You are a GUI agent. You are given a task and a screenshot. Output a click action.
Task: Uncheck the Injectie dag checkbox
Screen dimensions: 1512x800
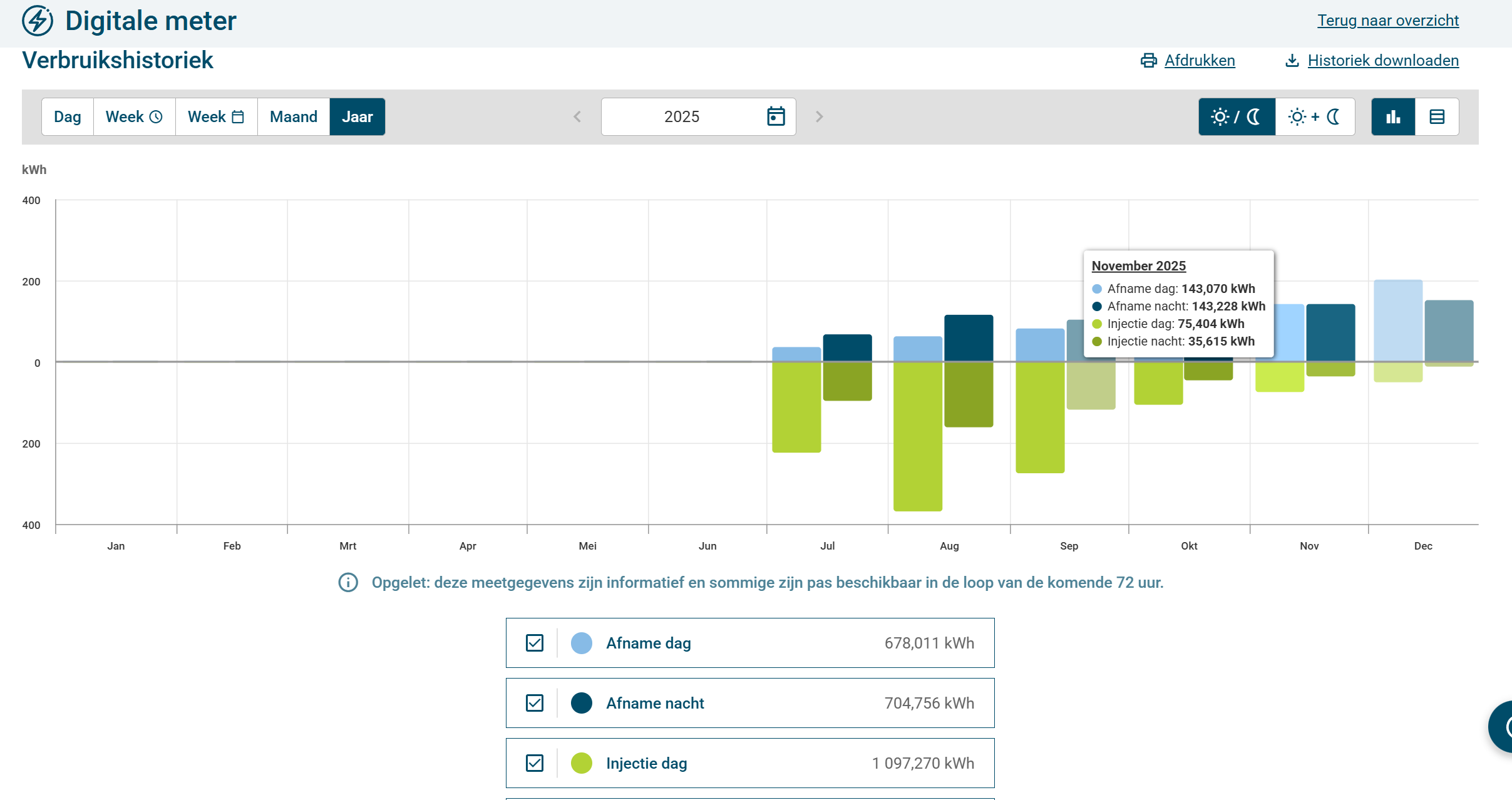coord(535,763)
